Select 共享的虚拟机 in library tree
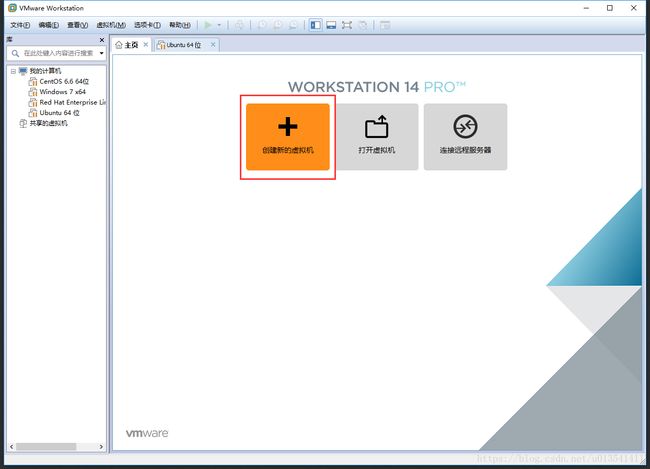This screenshot has height=469, width=650. tap(49, 123)
